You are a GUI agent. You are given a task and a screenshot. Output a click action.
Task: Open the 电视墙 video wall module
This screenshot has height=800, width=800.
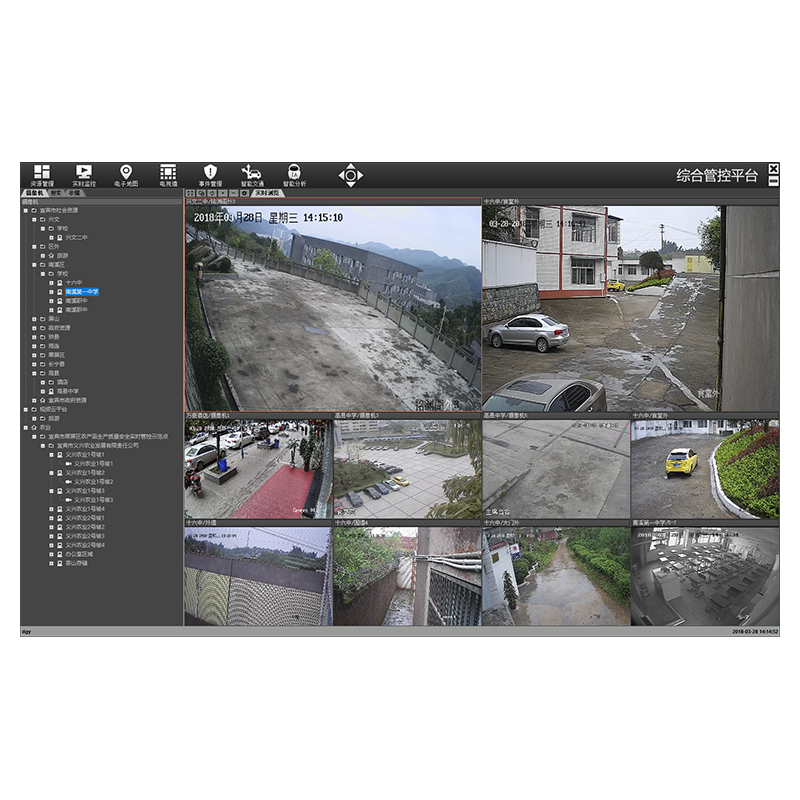tap(168, 175)
